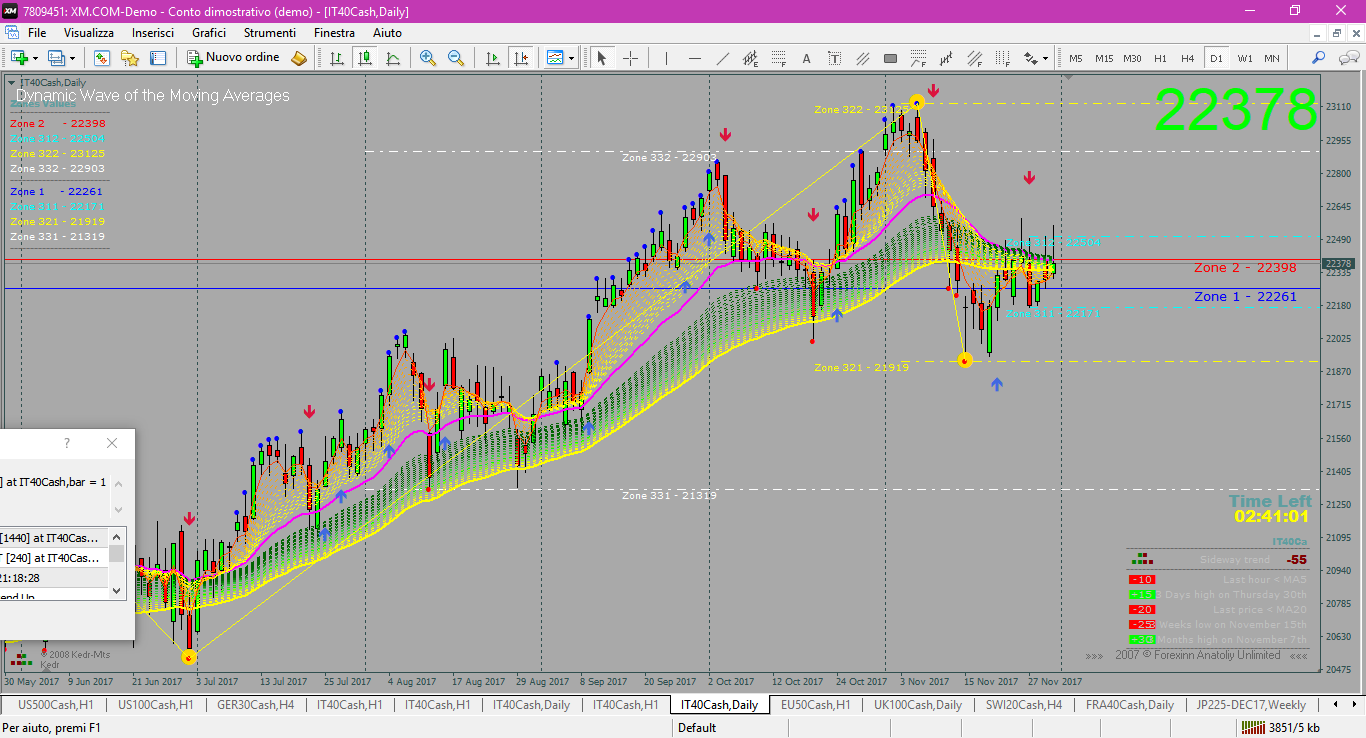Select the parallel lines channel tool
The height and width of the screenshot is (738, 1366).
click(862, 58)
